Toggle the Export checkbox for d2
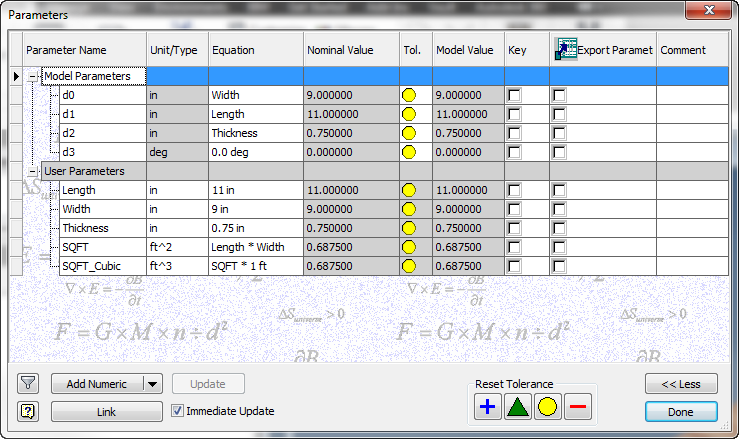The image size is (739, 439). click(x=559, y=133)
